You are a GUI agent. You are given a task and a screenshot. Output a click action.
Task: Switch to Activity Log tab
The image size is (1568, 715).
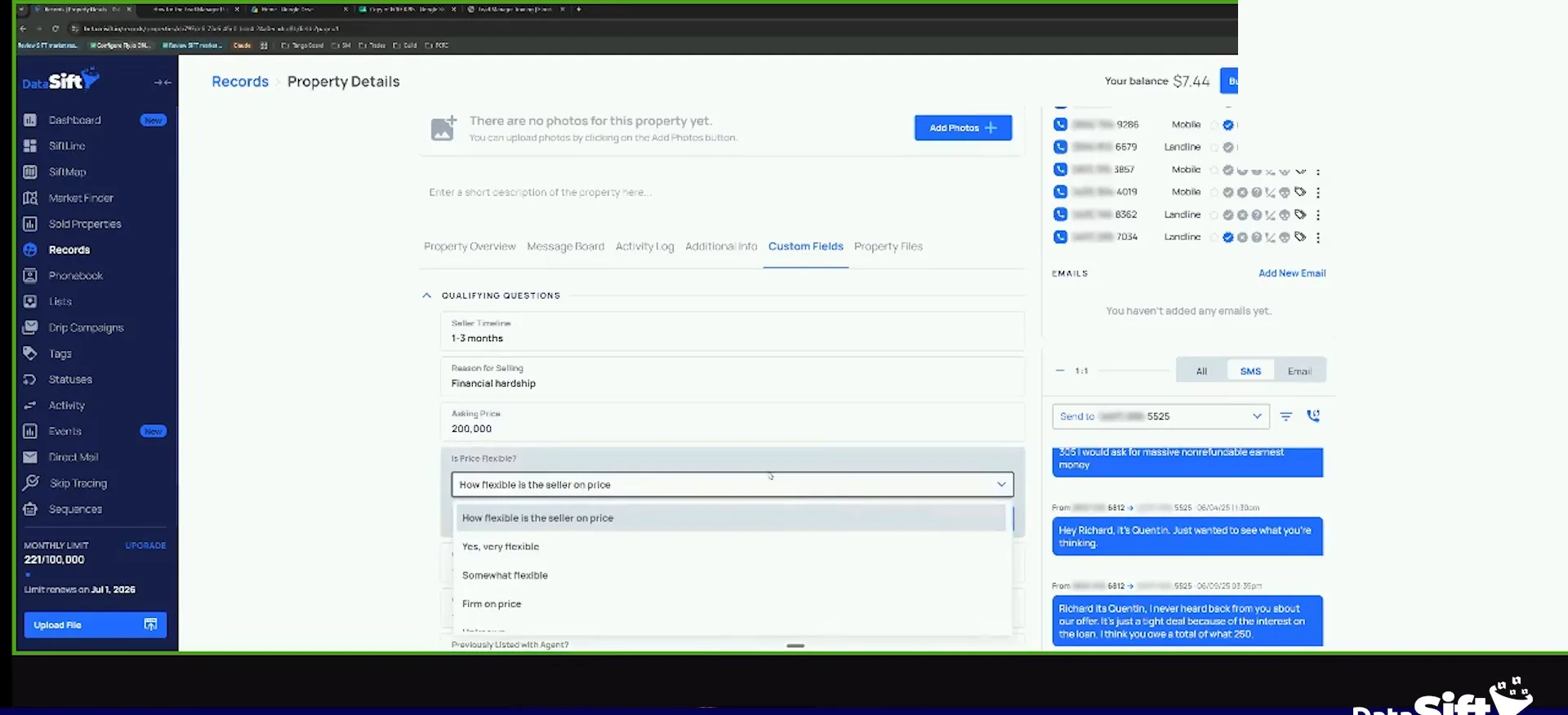644,246
